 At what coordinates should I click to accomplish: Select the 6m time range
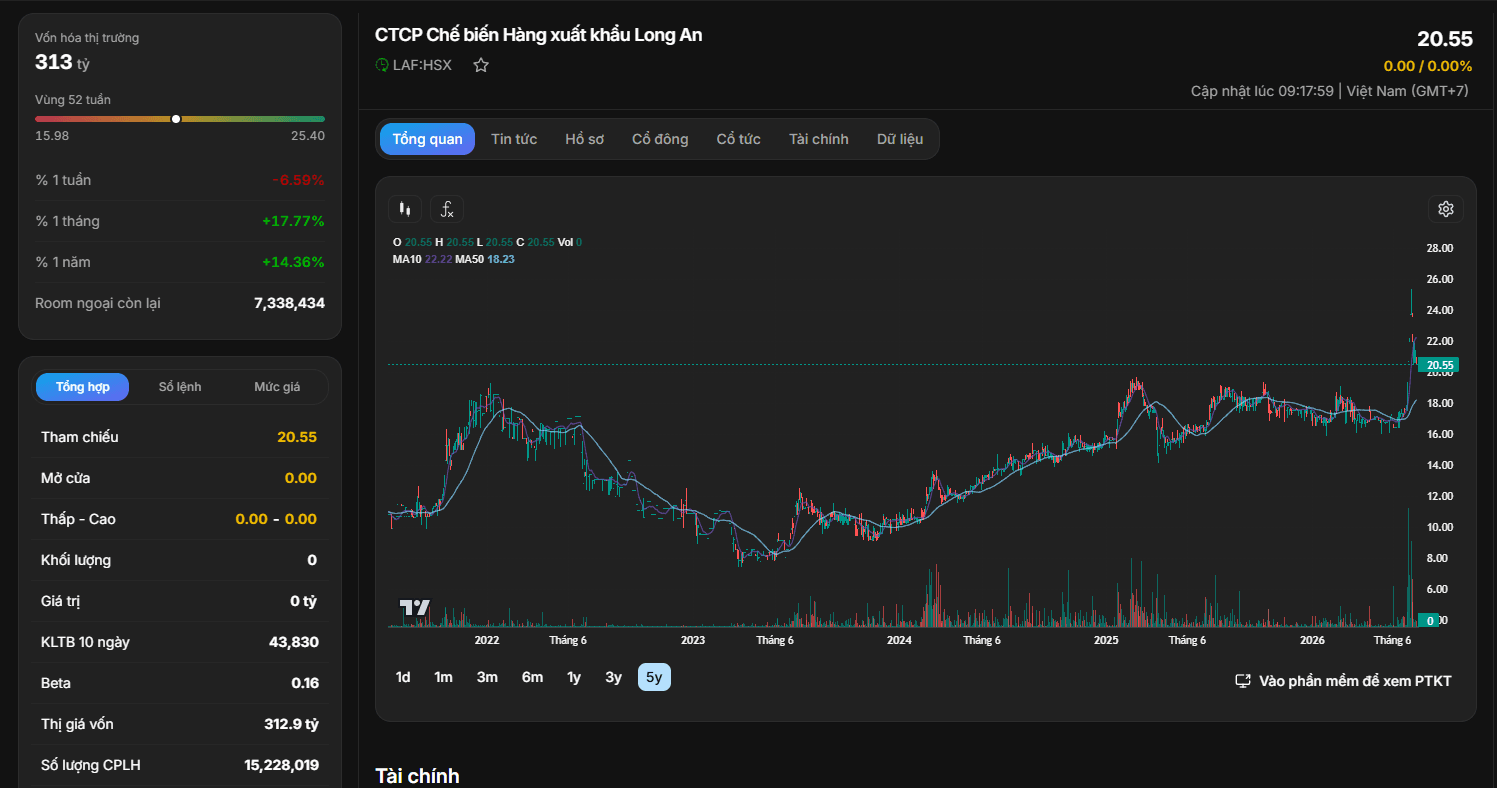click(532, 677)
